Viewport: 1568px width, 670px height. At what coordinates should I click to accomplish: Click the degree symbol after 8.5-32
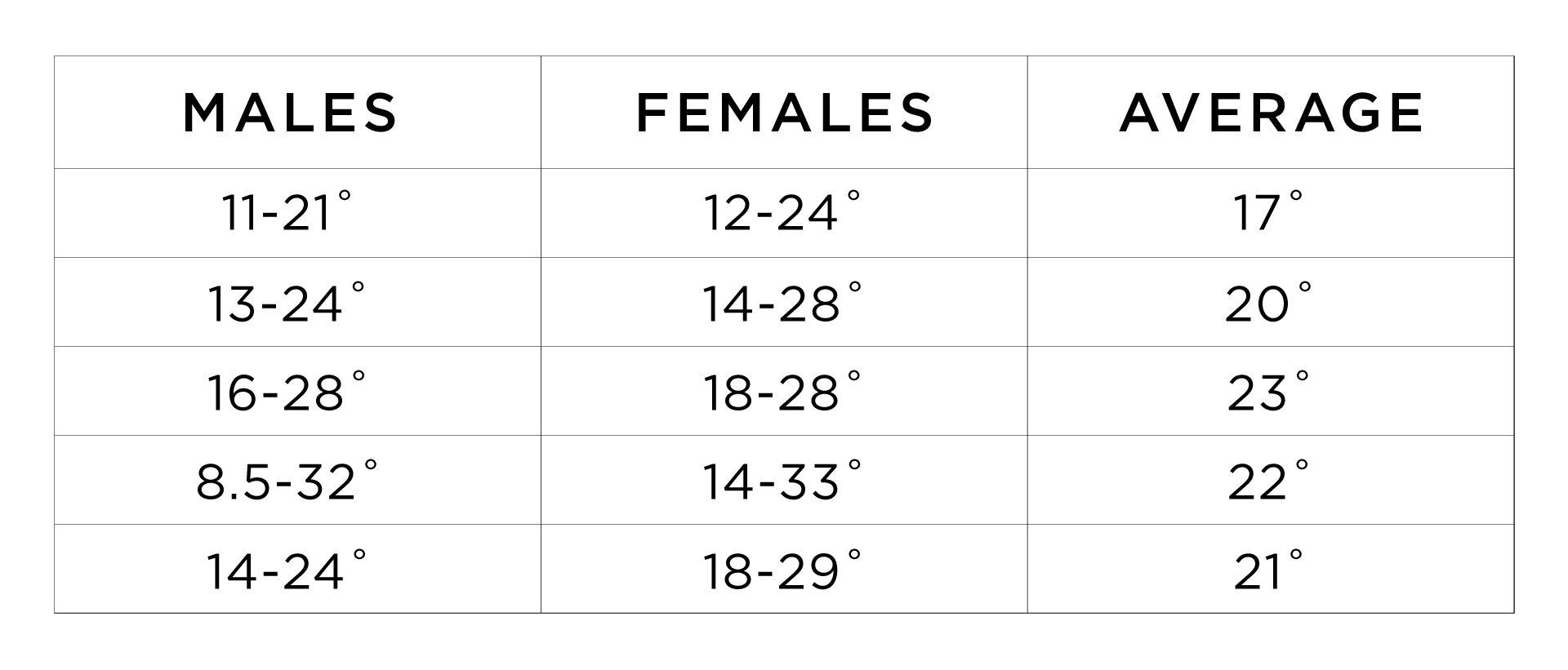tap(371, 465)
